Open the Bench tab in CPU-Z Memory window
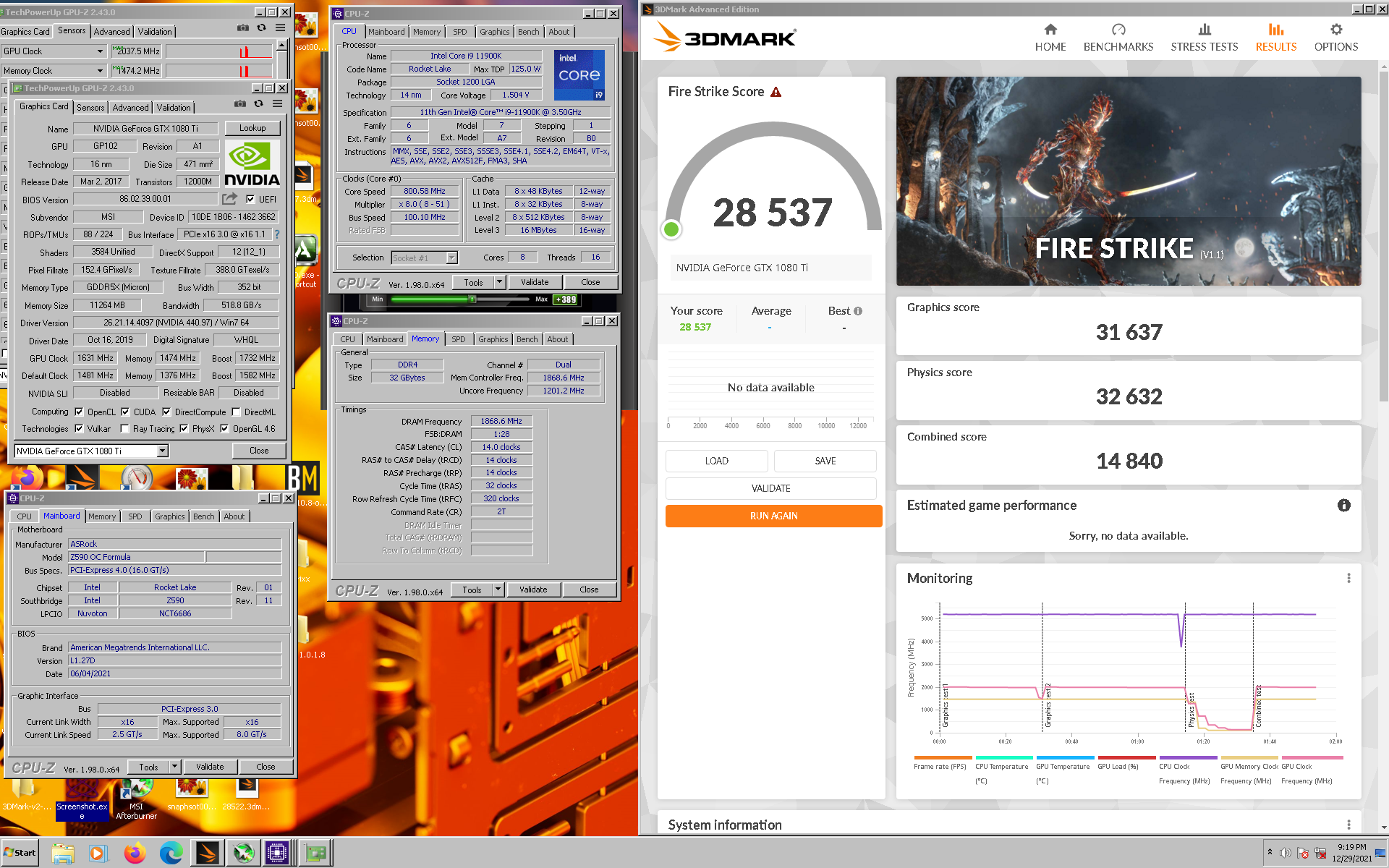 point(527,339)
